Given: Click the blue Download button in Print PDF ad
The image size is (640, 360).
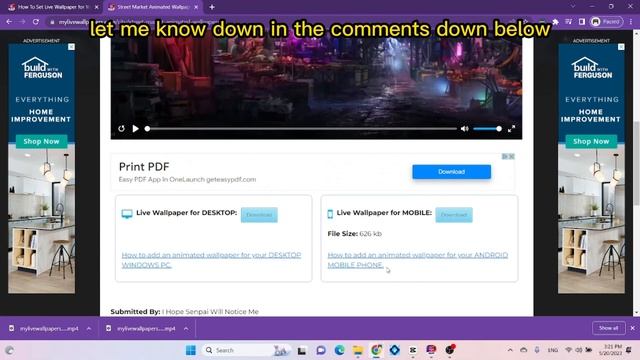Looking at the screenshot, I should (x=451, y=172).
